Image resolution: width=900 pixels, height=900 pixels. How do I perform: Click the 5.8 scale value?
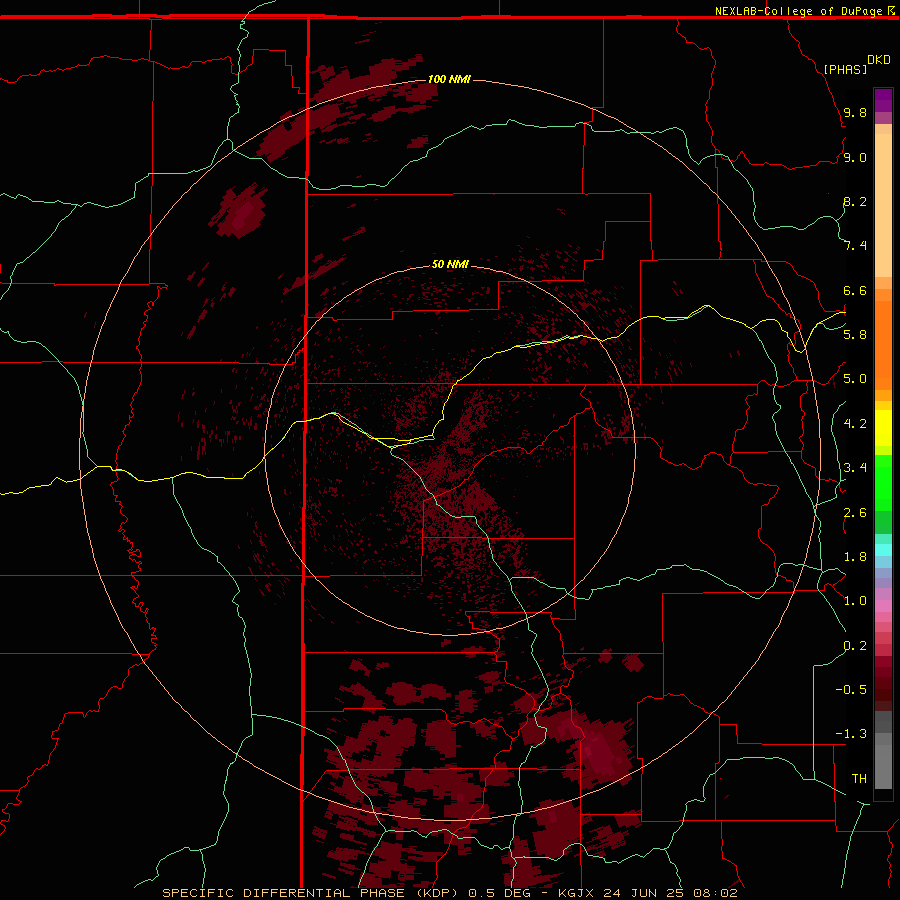[x=855, y=335]
